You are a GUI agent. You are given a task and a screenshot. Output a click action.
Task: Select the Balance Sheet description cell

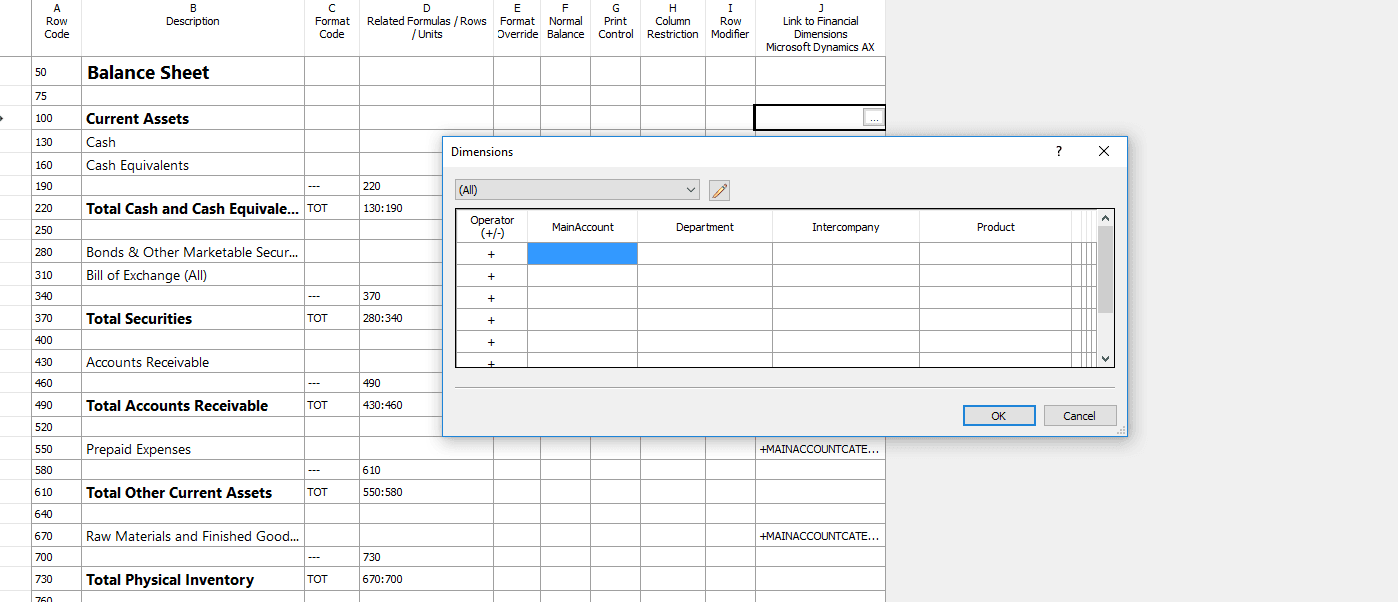coord(192,72)
